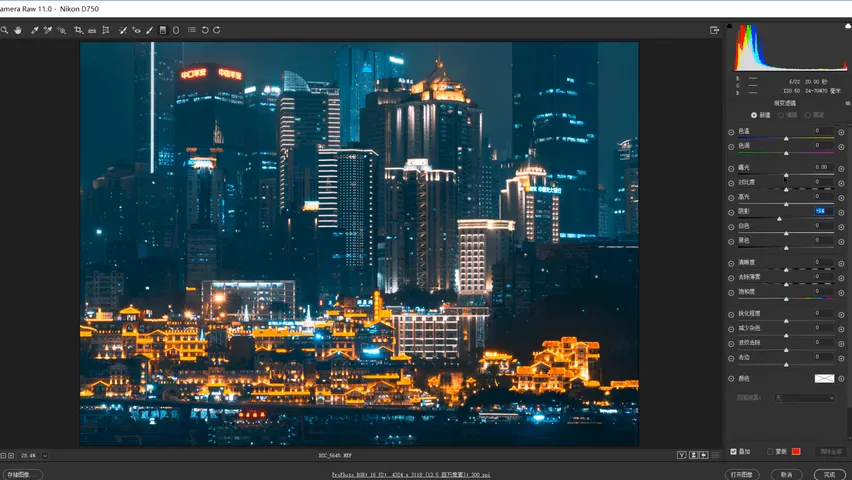852x480 pixels.
Task: Toggle the 叠加 overlay checkbox
Action: point(734,452)
